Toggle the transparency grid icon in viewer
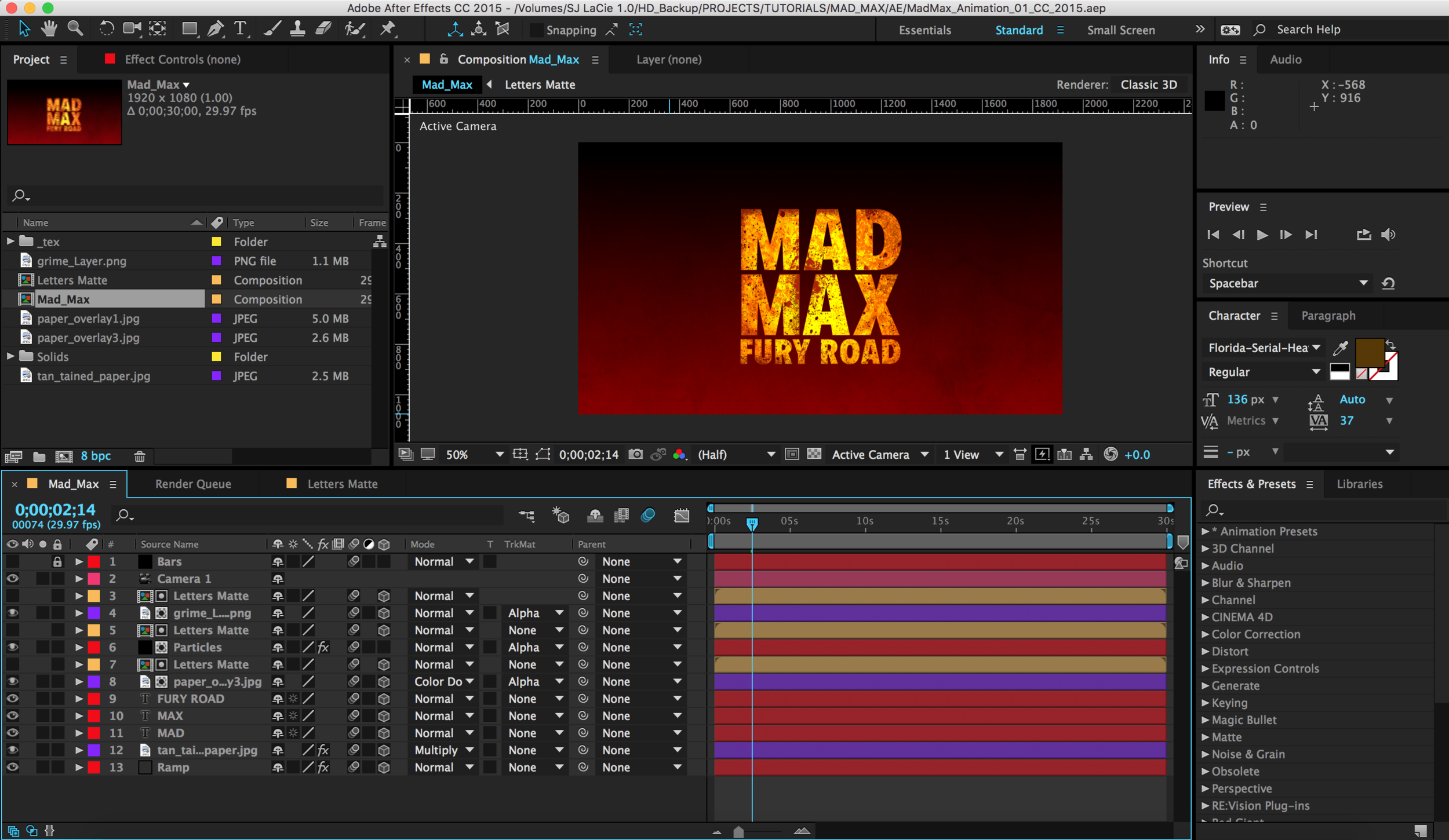Screen dimensions: 1449x840 coord(814,454)
